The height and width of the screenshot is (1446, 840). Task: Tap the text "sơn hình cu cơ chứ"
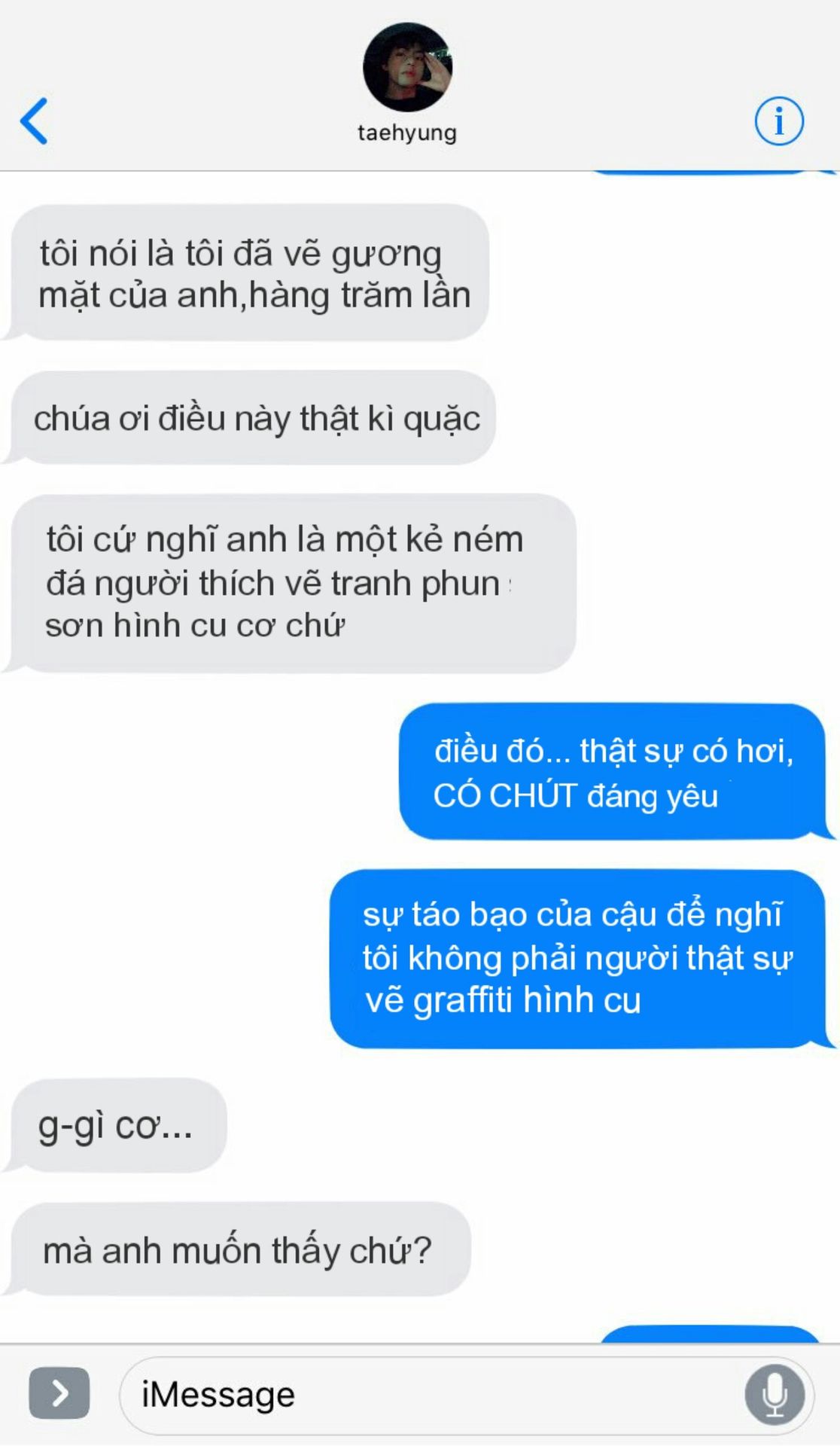(x=195, y=625)
